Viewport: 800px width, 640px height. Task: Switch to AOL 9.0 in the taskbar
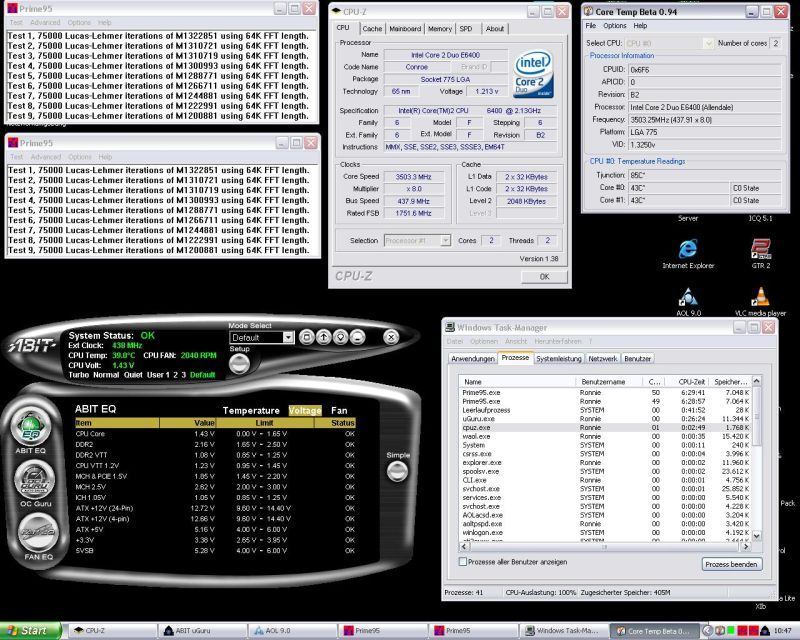[x=292, y=631]
